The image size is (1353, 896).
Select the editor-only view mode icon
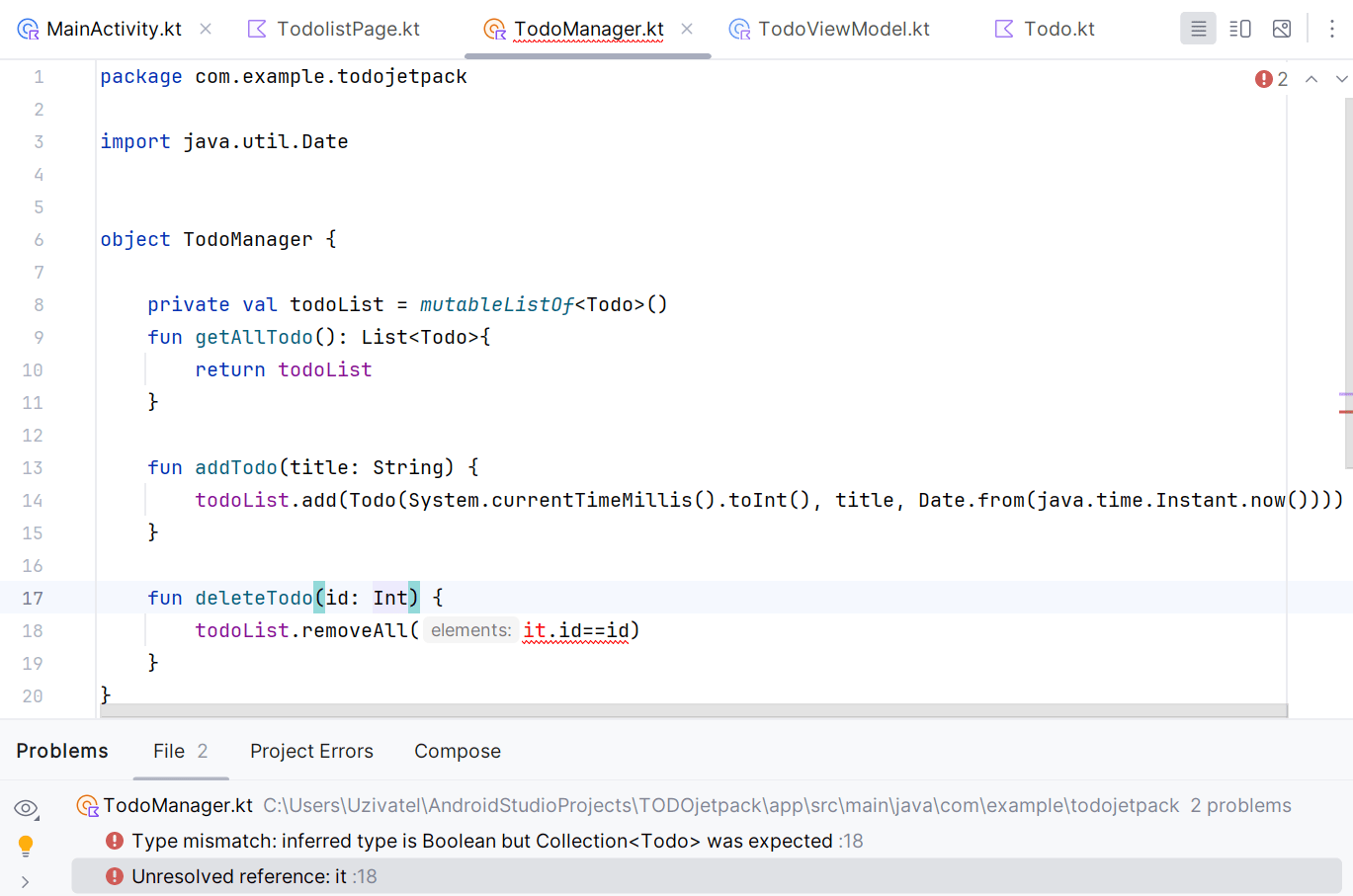click(x=1198, y=29)
